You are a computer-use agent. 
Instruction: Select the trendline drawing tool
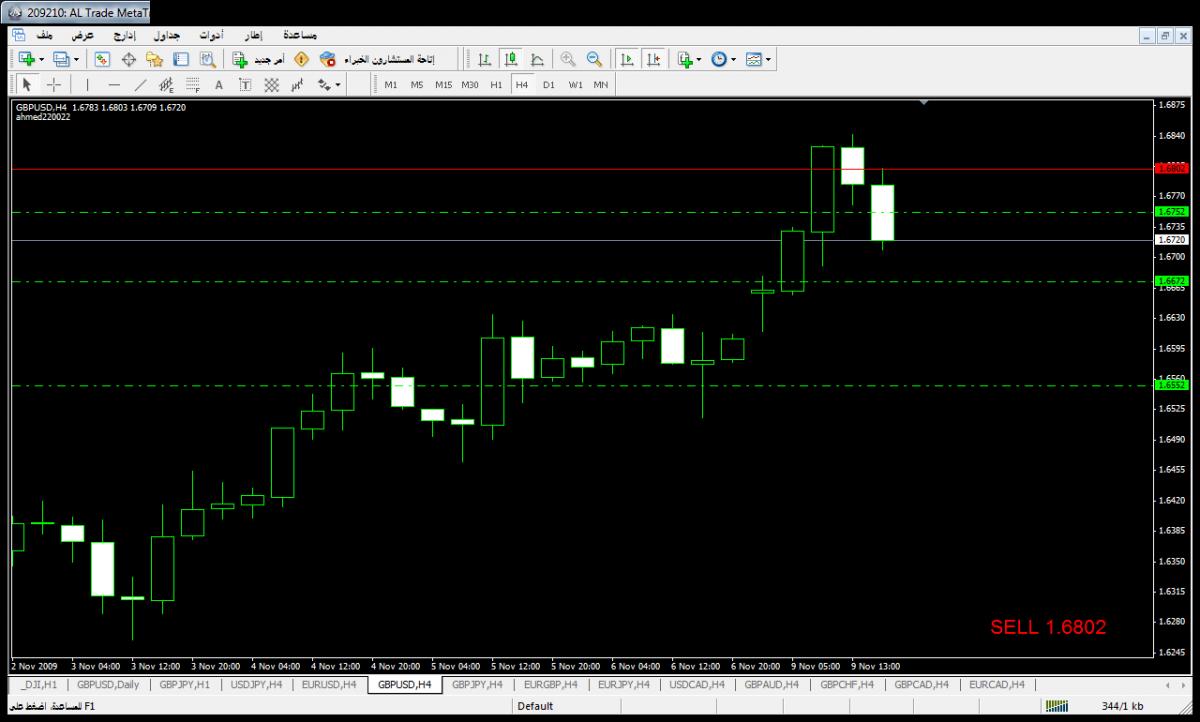[140, 85]
